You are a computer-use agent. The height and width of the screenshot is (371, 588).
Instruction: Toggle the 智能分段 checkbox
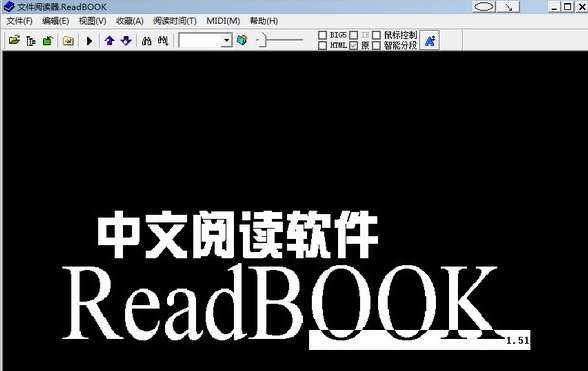(x=376, y=45)
